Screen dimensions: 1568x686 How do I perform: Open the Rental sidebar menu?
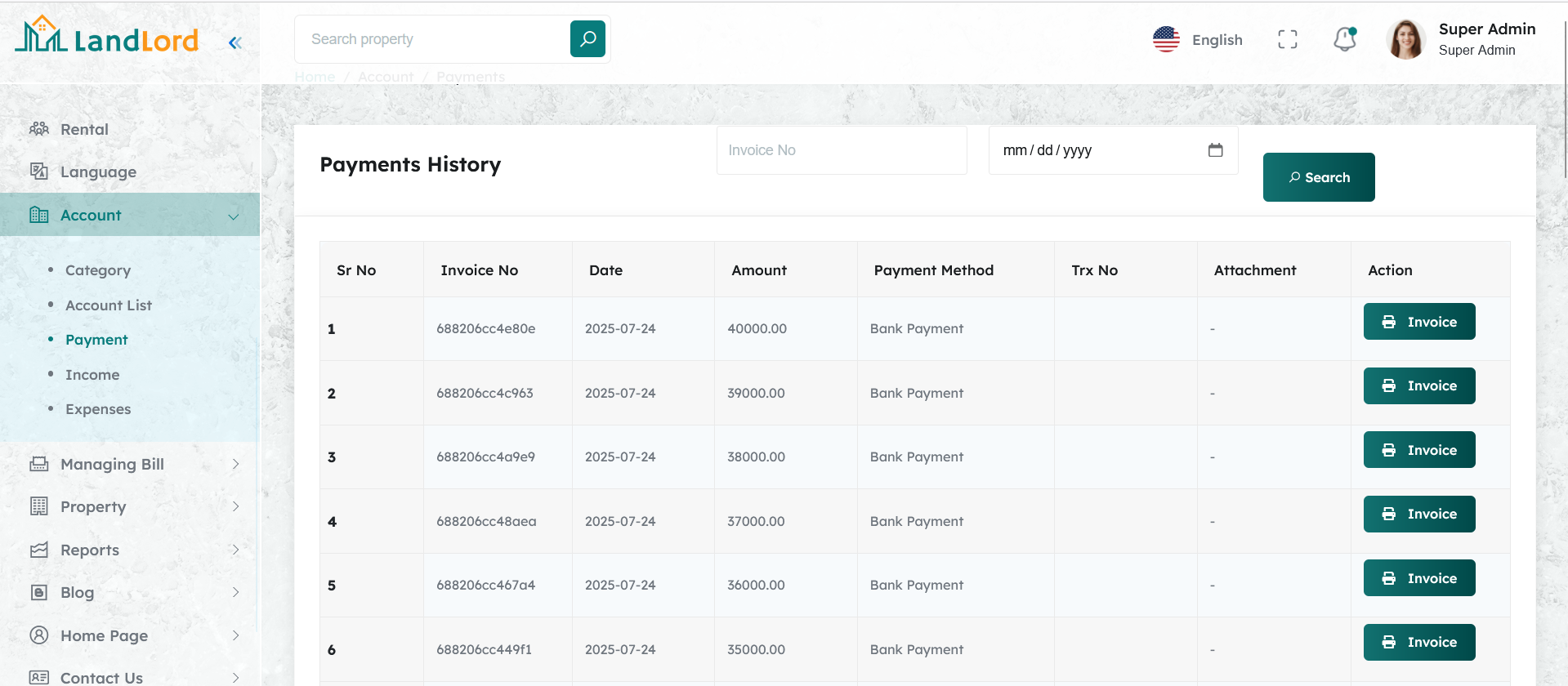pos(84,129)
